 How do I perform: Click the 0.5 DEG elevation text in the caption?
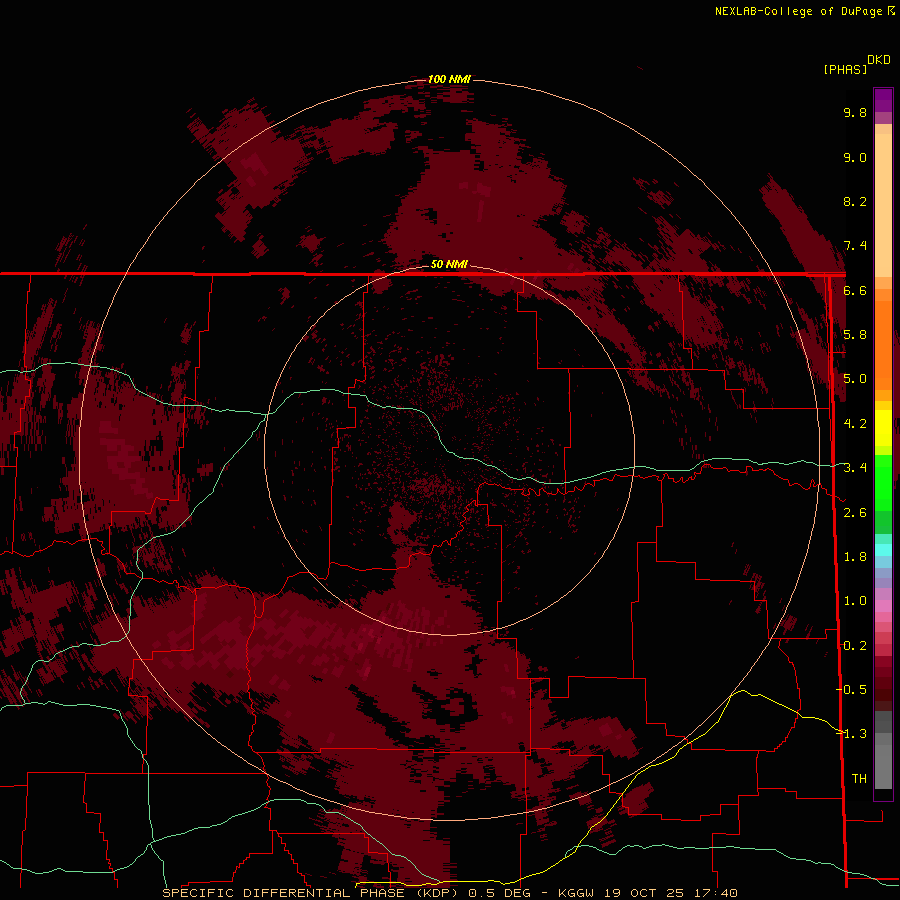click(x=500, y=893)
